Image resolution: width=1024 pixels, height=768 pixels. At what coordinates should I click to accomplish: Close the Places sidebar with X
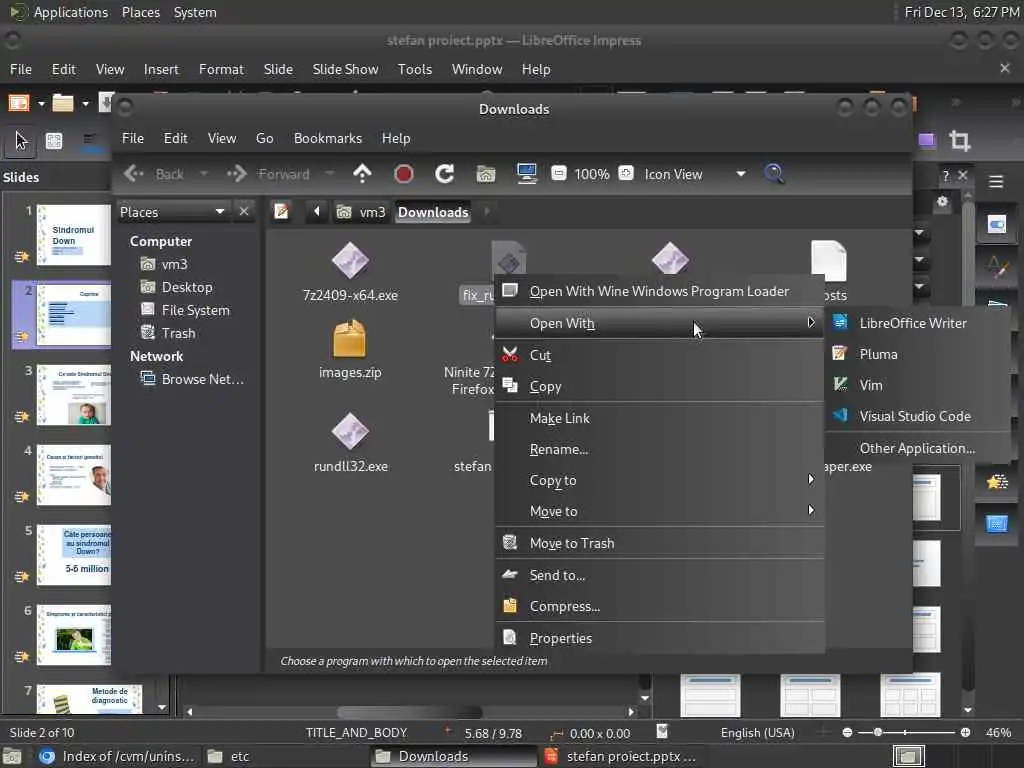244,211
